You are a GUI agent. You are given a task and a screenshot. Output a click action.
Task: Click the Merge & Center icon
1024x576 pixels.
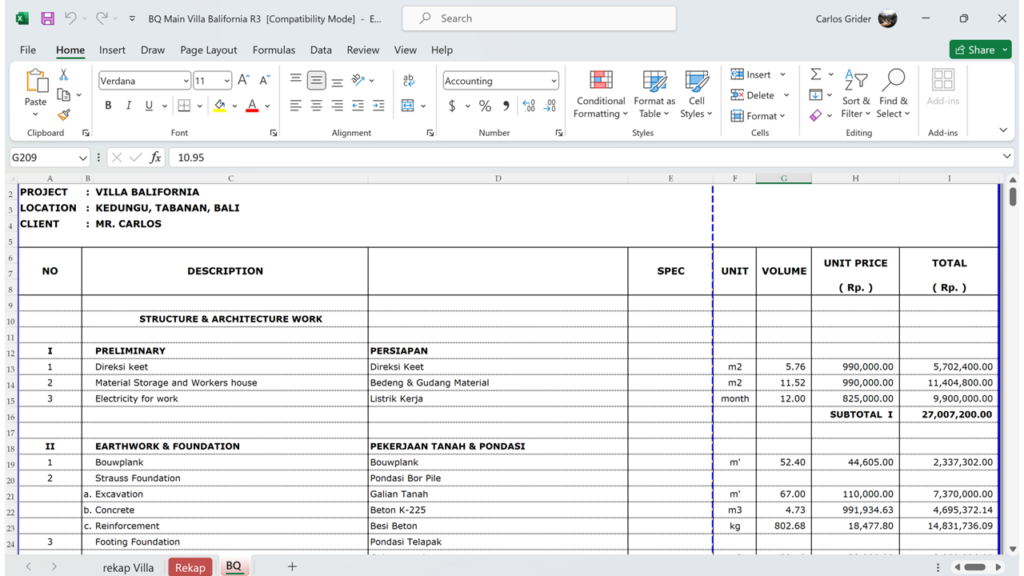[408, 106]
